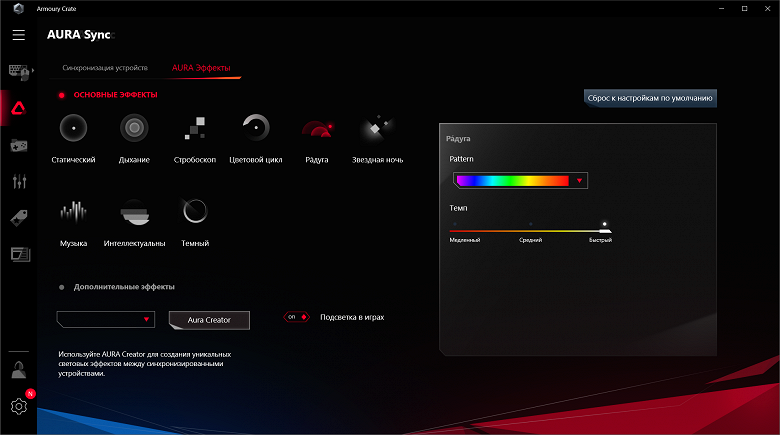Open the Devices sidebar icon
Image resolution: width=780 pixels, height=435 pixels.
(x=19, y=72)
